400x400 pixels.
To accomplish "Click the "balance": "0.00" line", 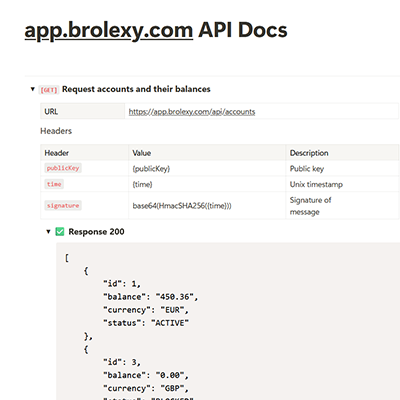I will click(146, 375).
